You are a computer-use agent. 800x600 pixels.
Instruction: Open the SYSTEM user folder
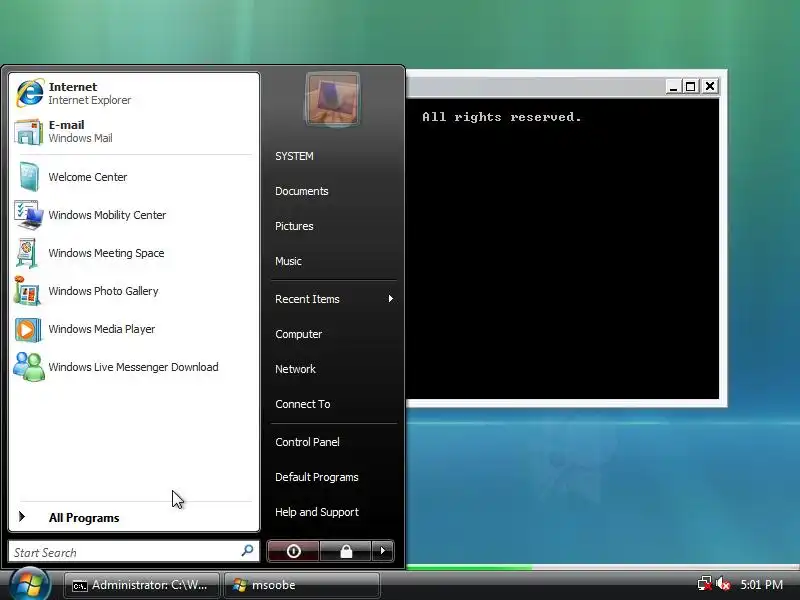294,156
